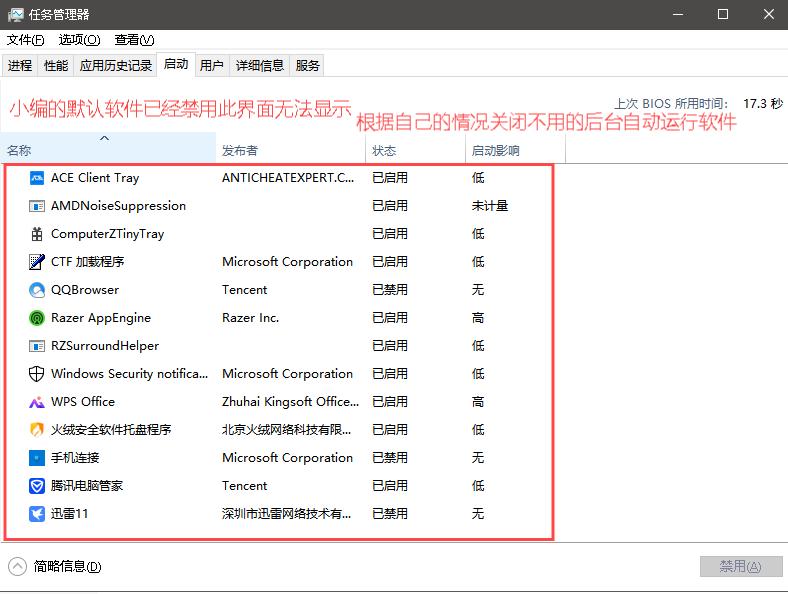Screen dimensions: 788x594
Task: Click the Razer Inc. publisher cell
Action: pyautogui.click(x=250, y=318)
